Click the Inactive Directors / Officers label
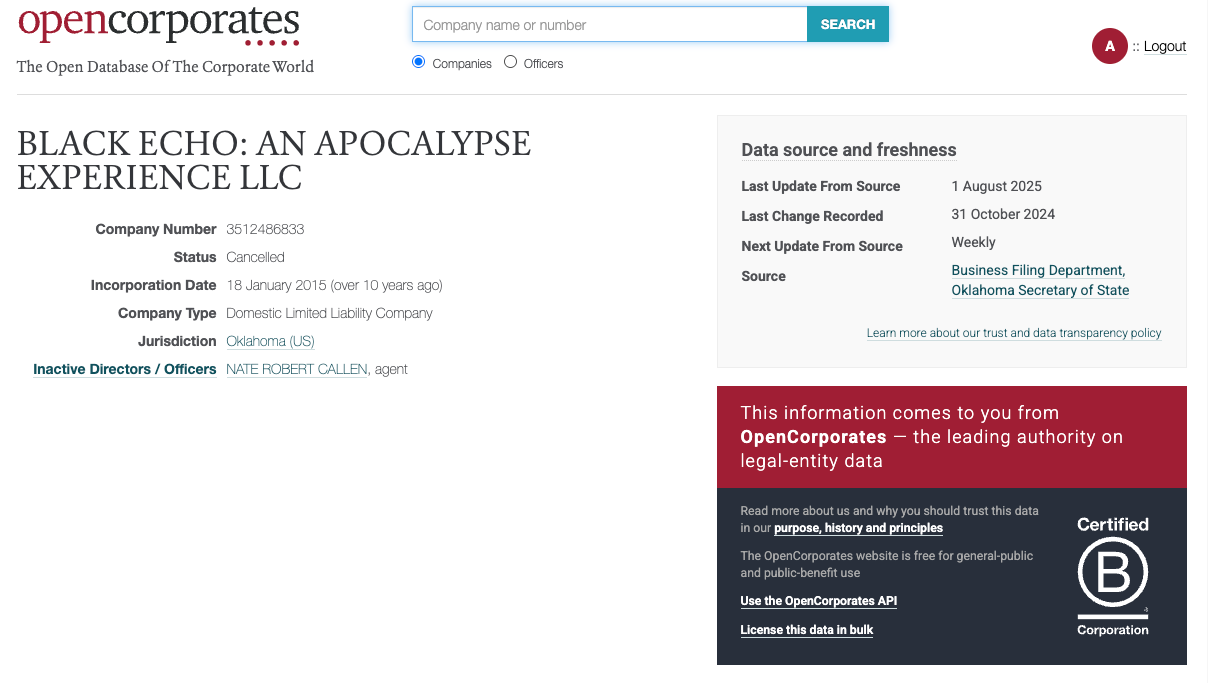 [x=124, y=369]
